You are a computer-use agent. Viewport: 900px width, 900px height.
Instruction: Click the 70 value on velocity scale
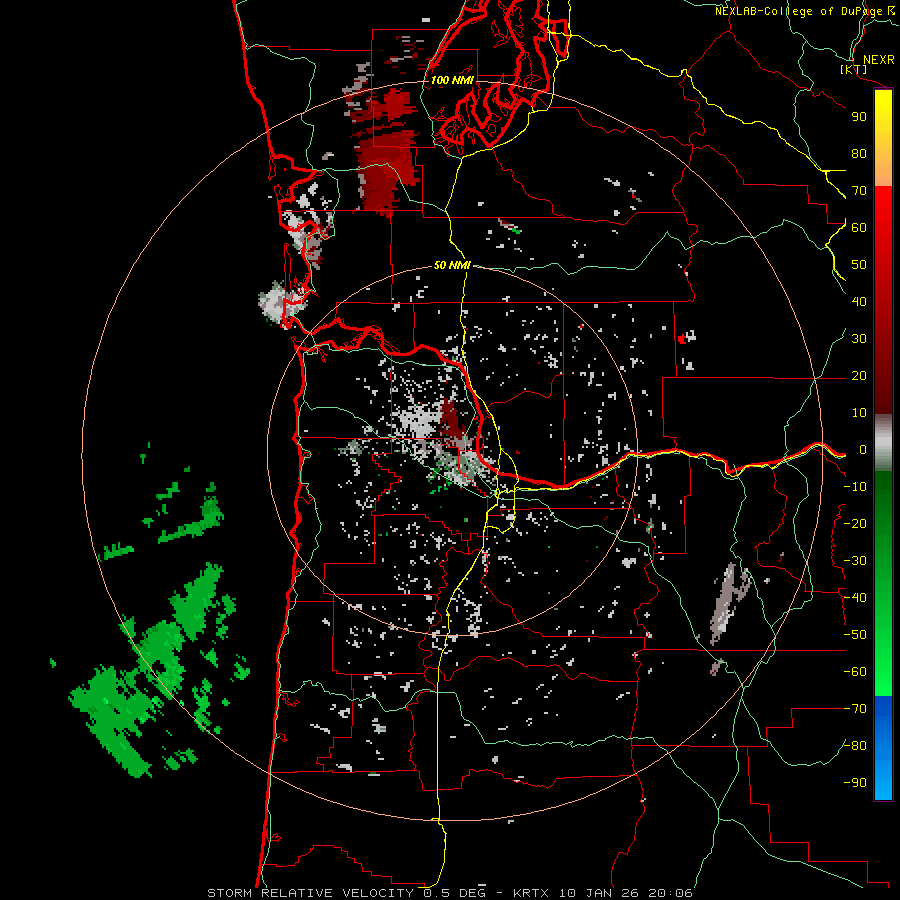coord(859,191)
